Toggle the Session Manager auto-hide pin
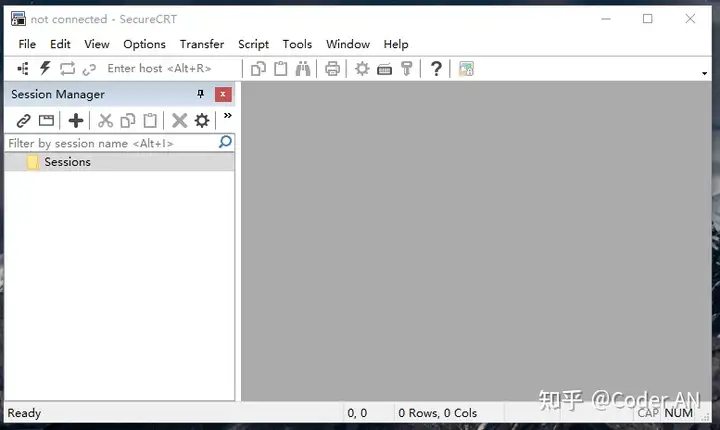Screen dimensions: 720x430 tap(200, 94)
